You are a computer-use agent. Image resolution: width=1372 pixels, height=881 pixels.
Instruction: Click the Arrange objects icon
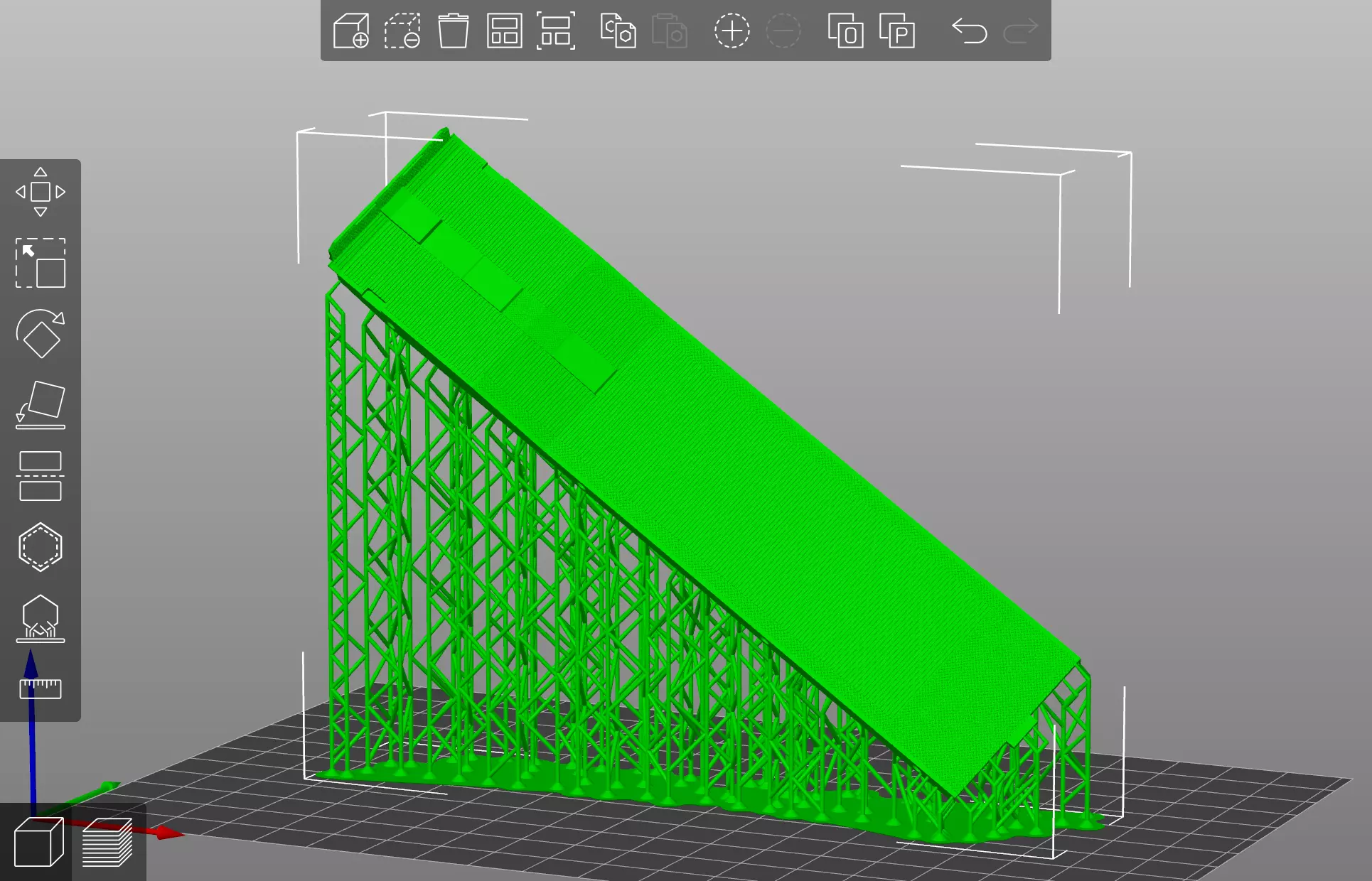[504, 31]
